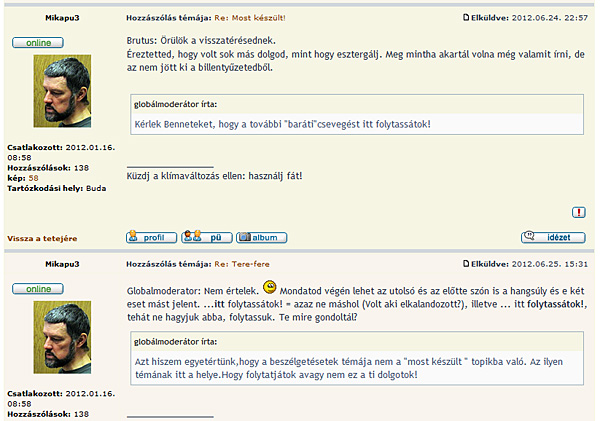The height and width of the screenshot is (421, 600).
Task: Open the user's profil button
Action: [x=150, y=237]
